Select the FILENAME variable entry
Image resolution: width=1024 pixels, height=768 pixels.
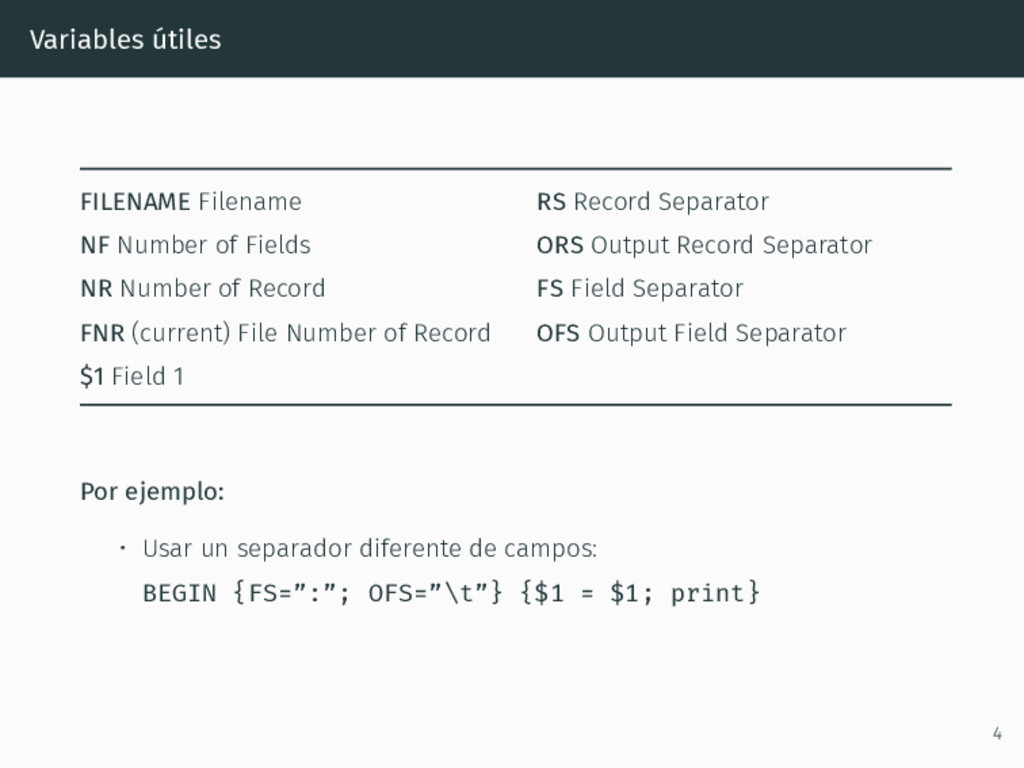click(191, 202)
